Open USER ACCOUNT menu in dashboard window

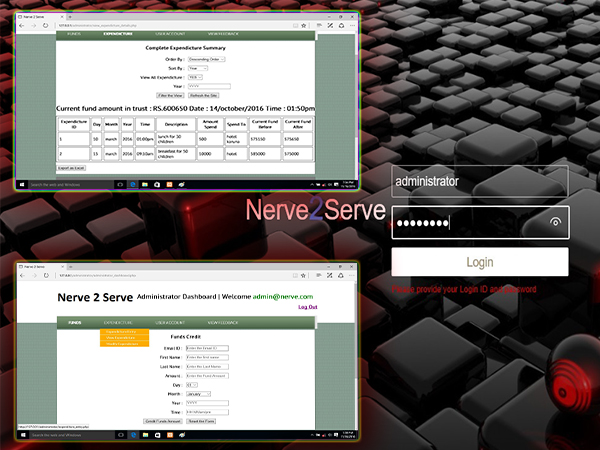click(168, 322)
